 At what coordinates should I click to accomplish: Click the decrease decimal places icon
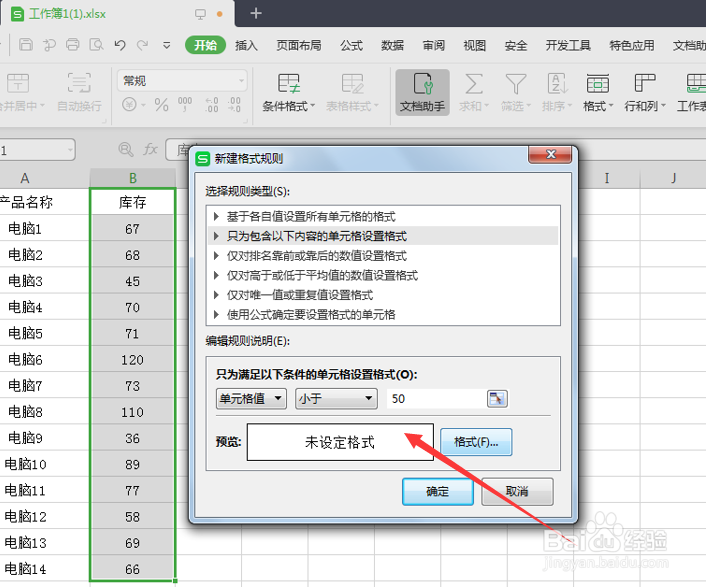coord(234,105)
